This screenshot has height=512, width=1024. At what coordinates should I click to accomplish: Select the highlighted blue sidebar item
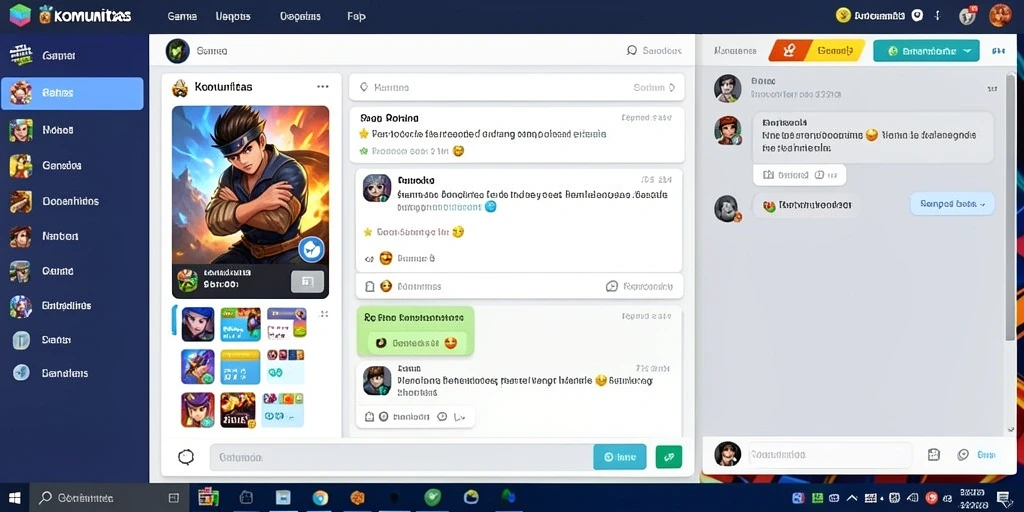coord(72,93)
